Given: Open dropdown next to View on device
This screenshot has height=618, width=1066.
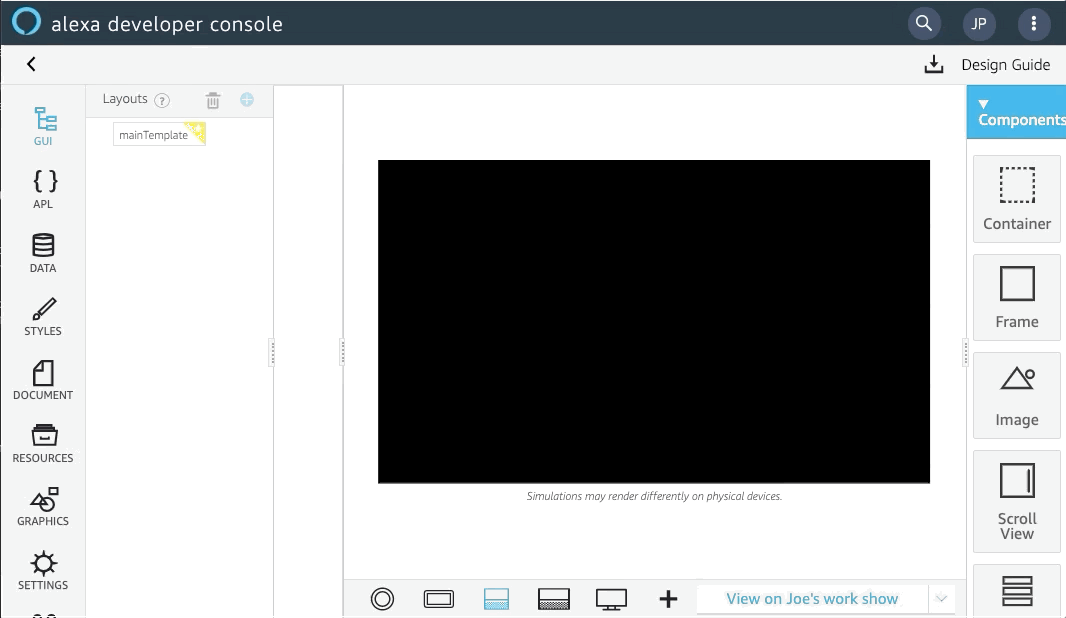Looking at the screenshot, I should pos(941,599).
